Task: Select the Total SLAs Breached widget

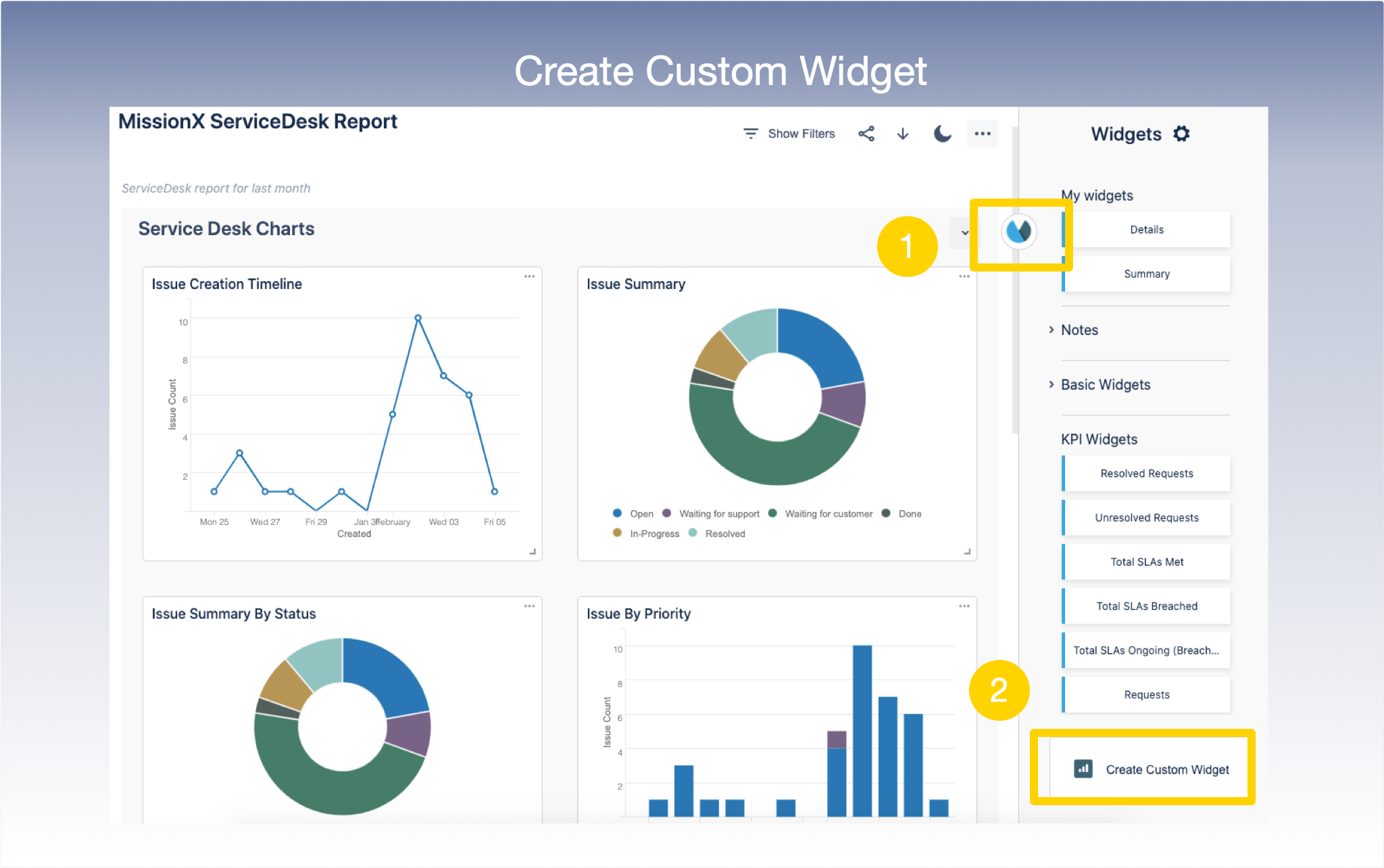Action: pos(1146,606)
